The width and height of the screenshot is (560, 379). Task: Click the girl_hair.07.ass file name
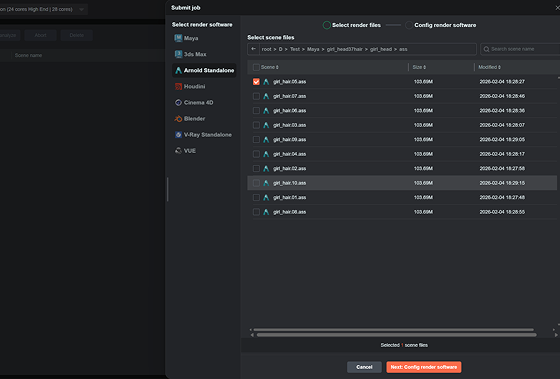(x=290, y=96)
